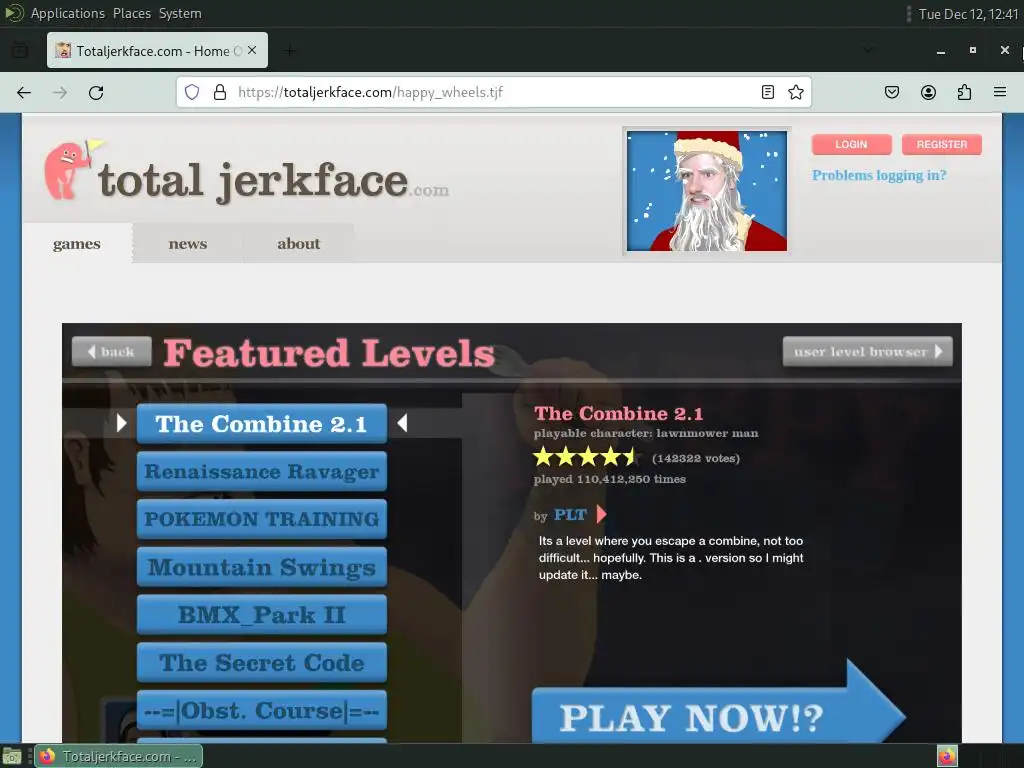Click the distro logo in top panel
The image size is (1024, 768).
tap(14, 13)
